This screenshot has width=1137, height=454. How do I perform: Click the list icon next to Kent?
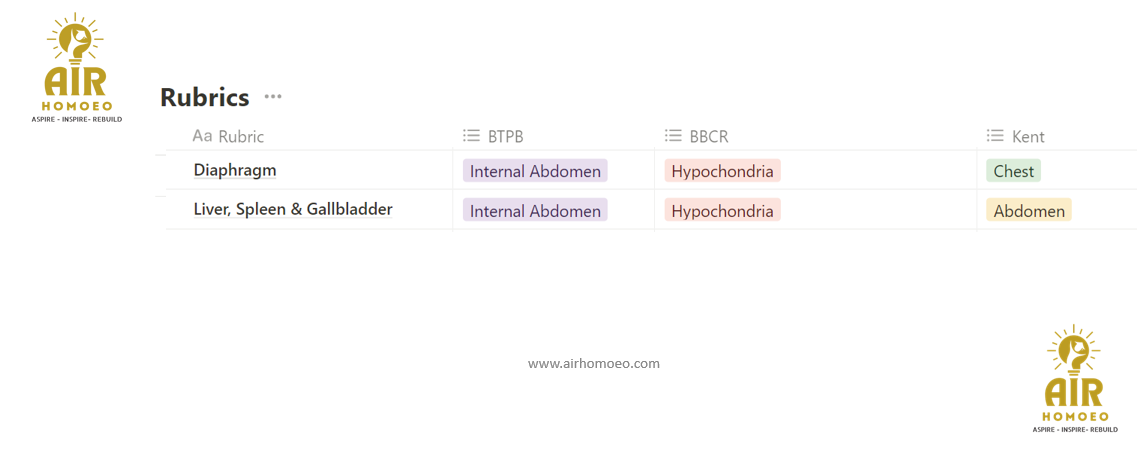point(995,136)
